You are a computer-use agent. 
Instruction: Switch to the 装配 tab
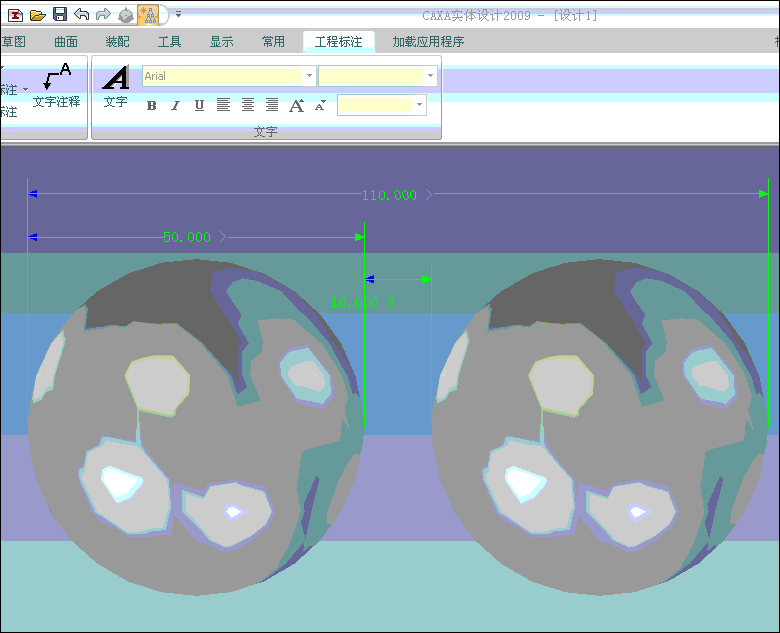click(x=117, y=42)
